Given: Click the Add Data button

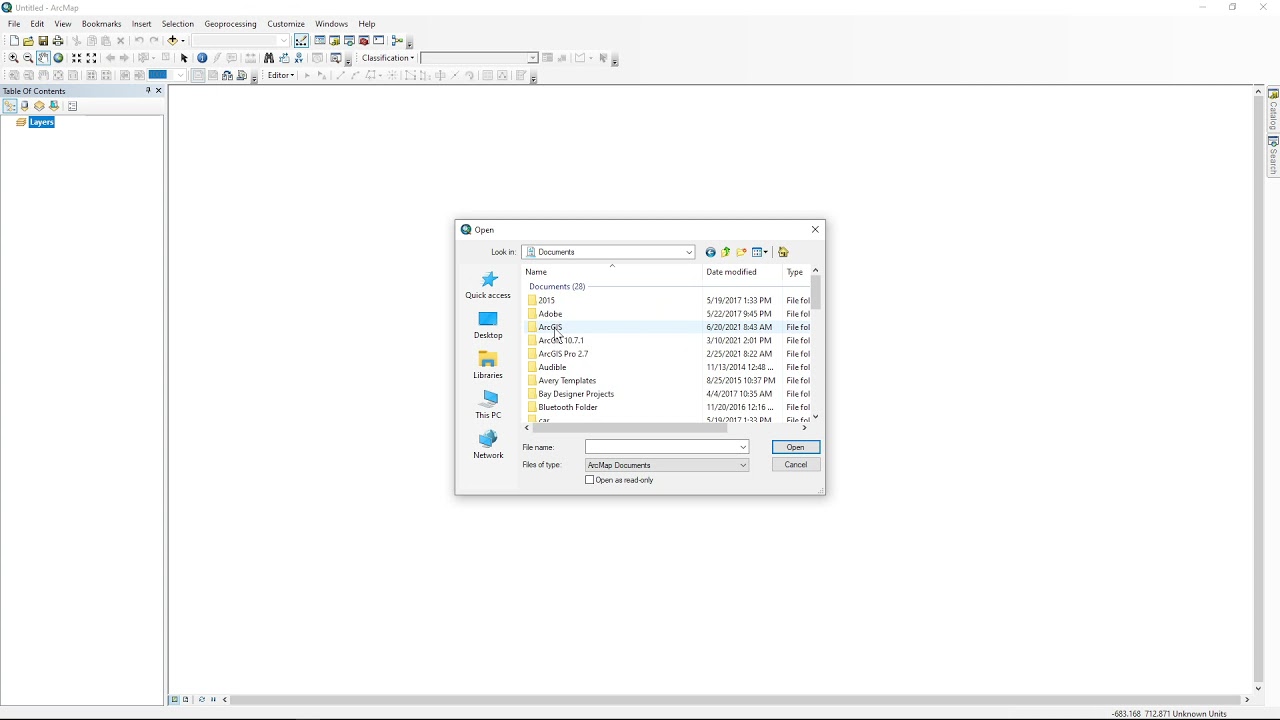Looking at the screenshot, I should click(172, 41).
